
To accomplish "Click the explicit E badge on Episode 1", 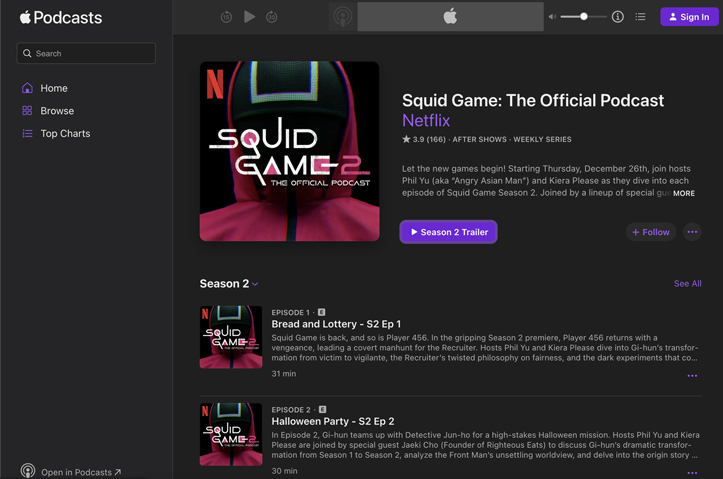I will coord(322,312).
